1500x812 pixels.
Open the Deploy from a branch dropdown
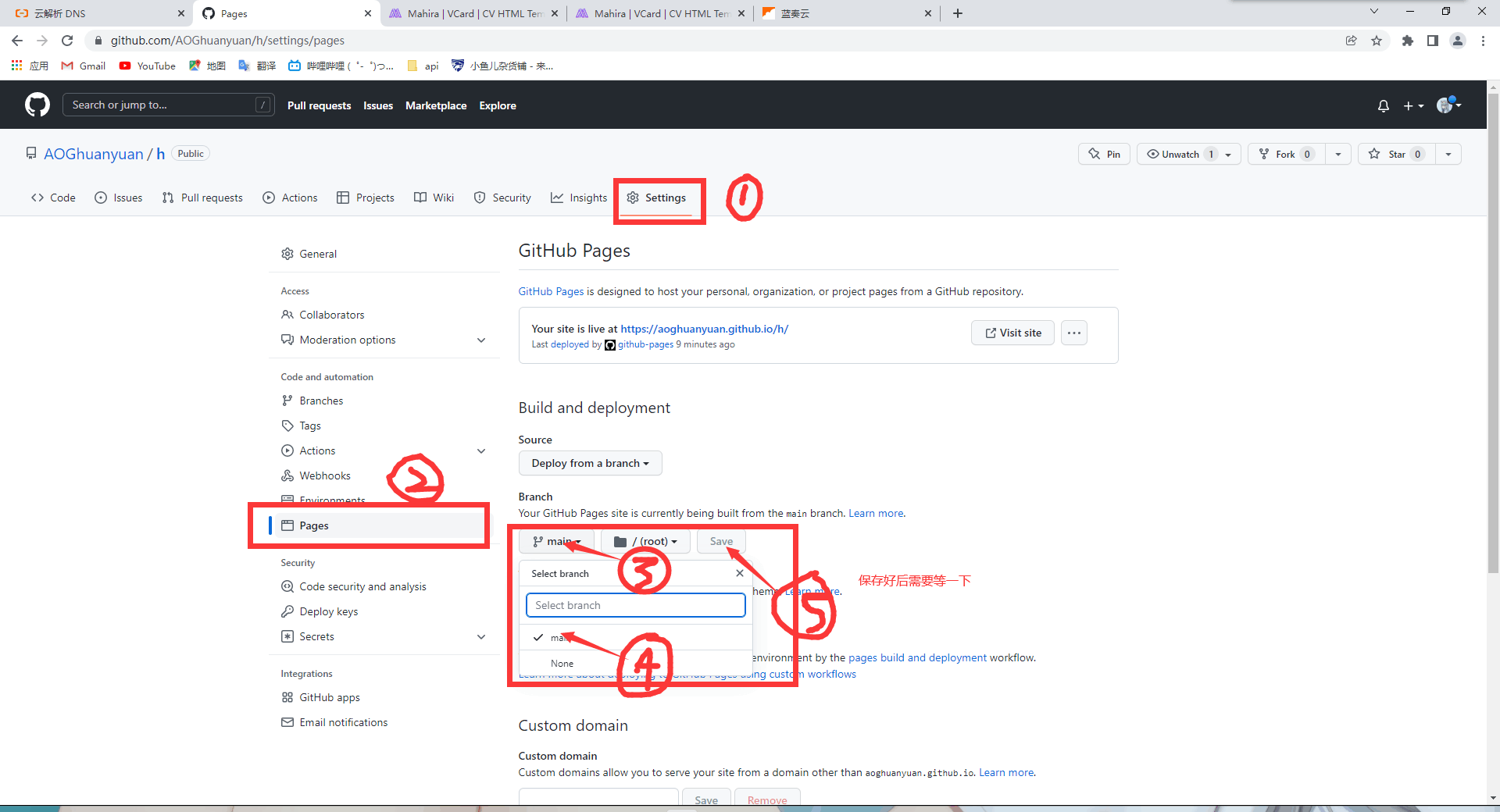click(590, 463)
